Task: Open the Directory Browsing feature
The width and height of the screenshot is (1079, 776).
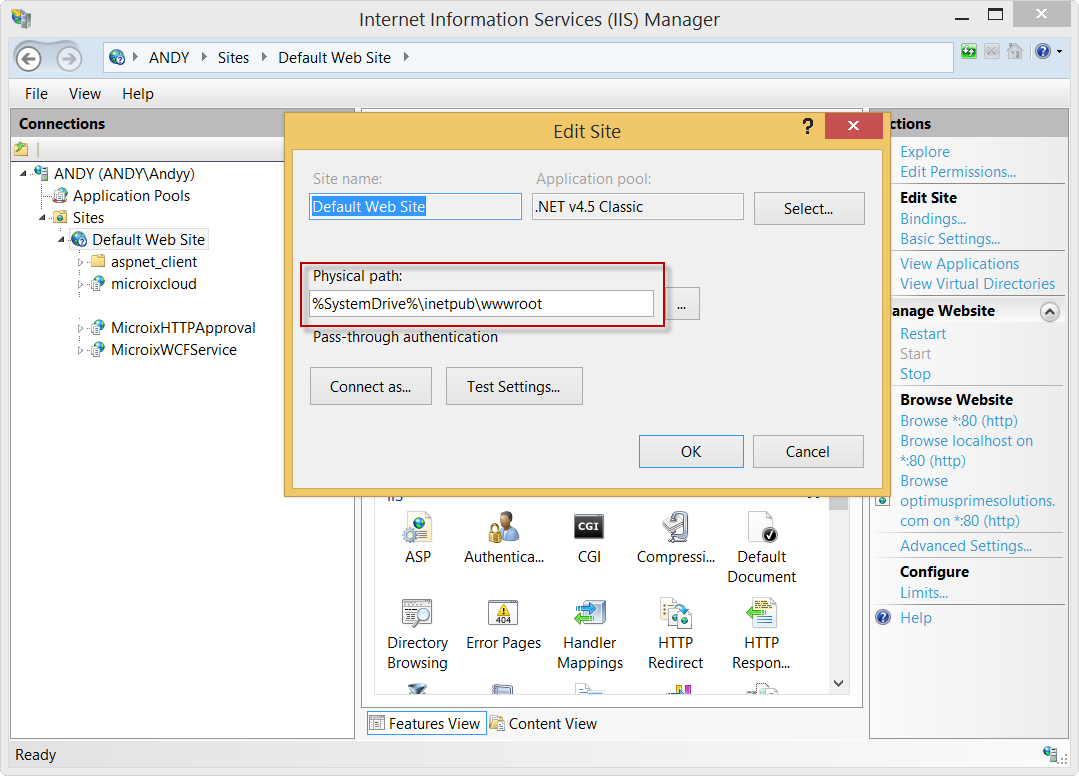Action: pyautogui.click(x=417, y=613)
